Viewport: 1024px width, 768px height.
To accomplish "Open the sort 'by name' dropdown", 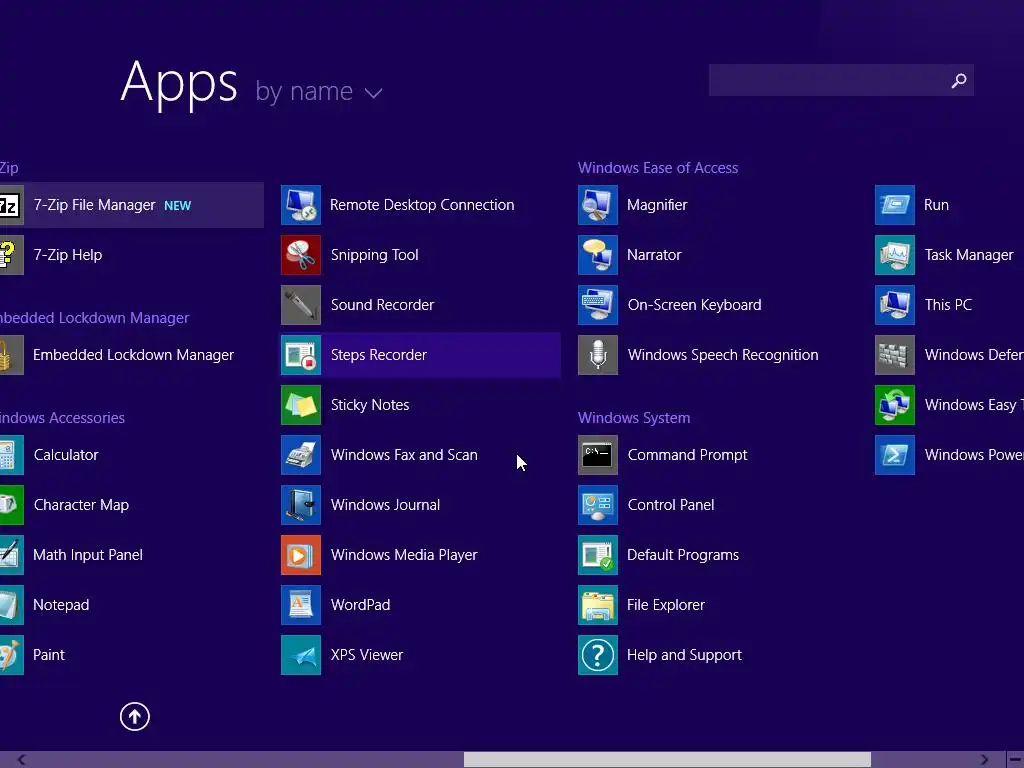I will [318, 91].
